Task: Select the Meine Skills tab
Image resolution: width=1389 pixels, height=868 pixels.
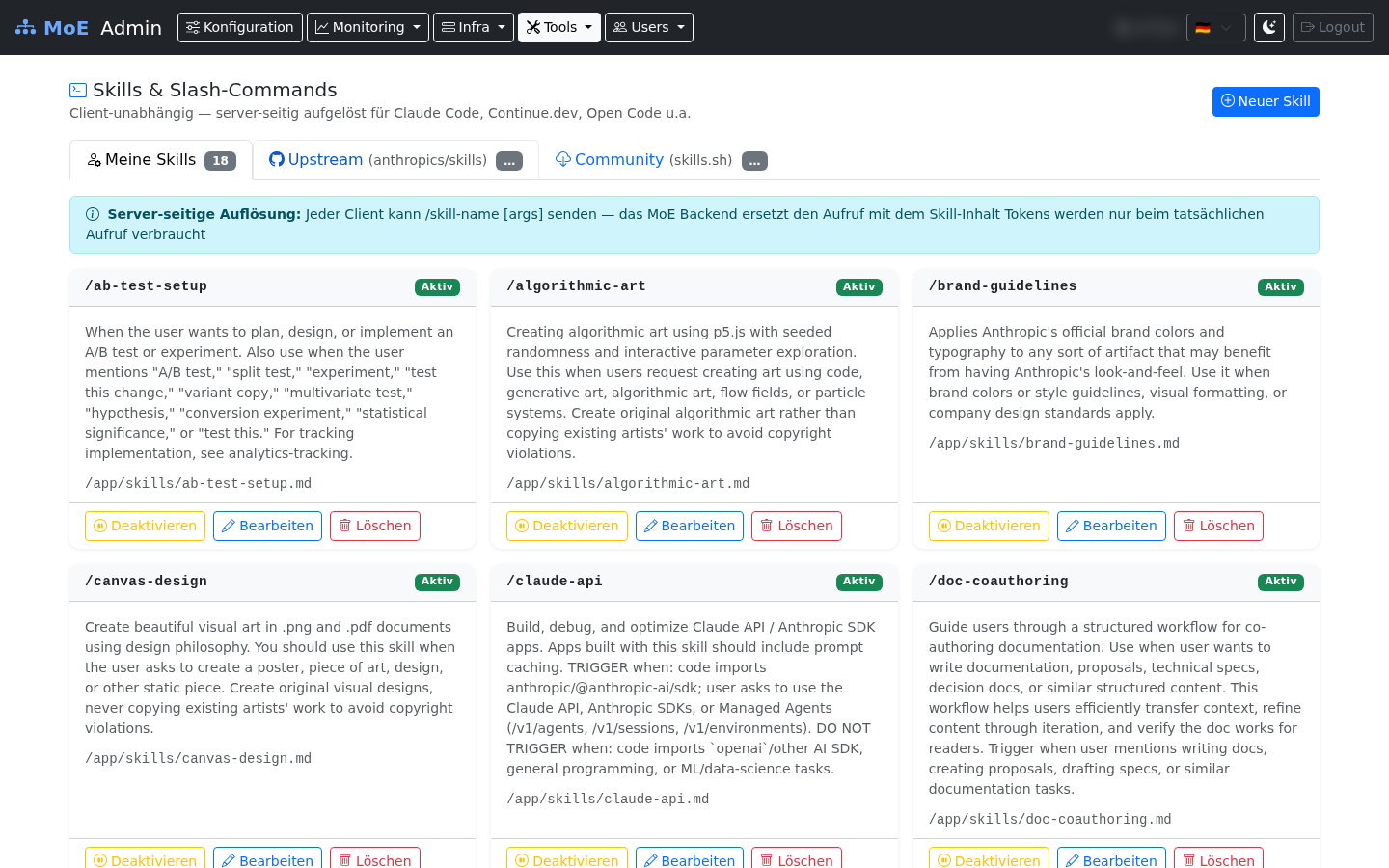Action: pyautogui.click(x=161, y=160)
